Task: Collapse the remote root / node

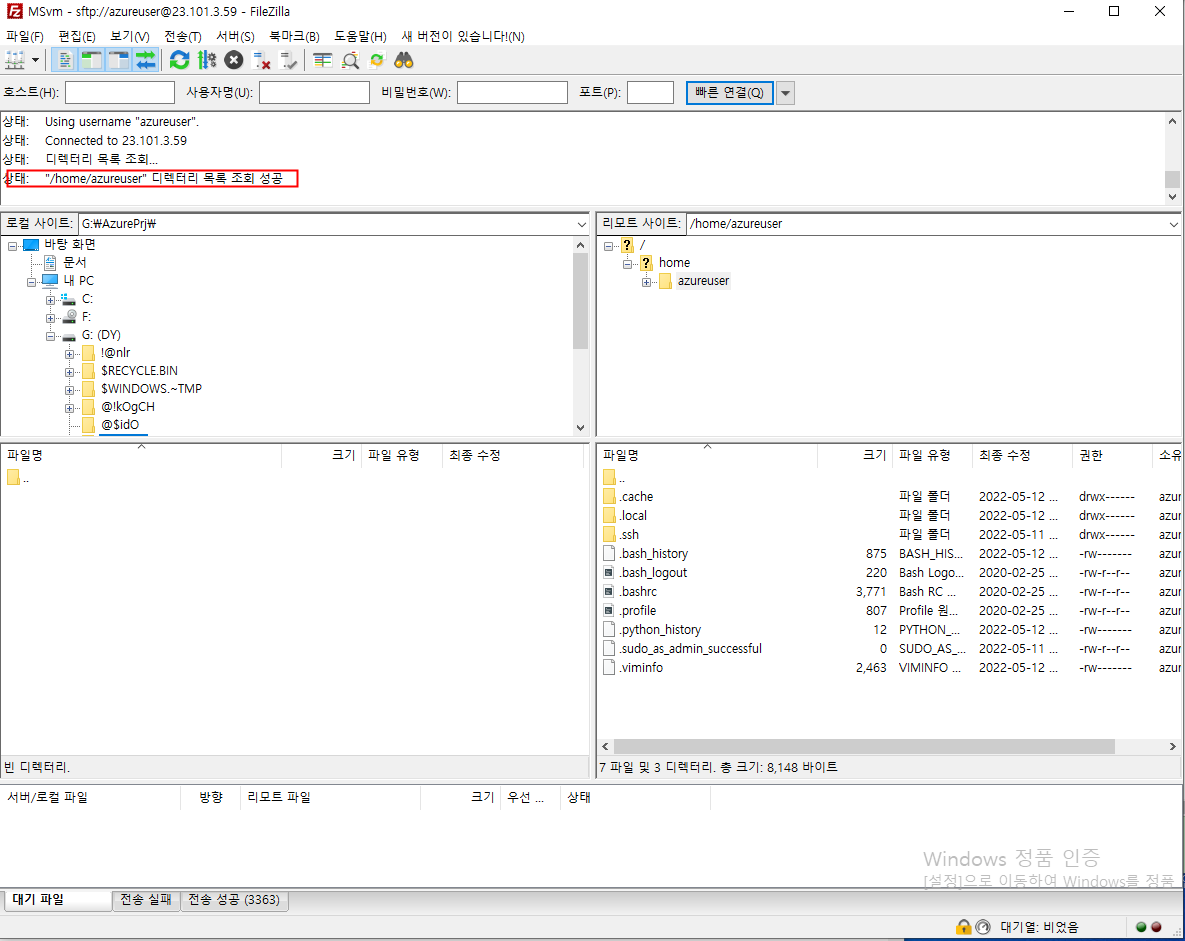Action: point(608,246)
